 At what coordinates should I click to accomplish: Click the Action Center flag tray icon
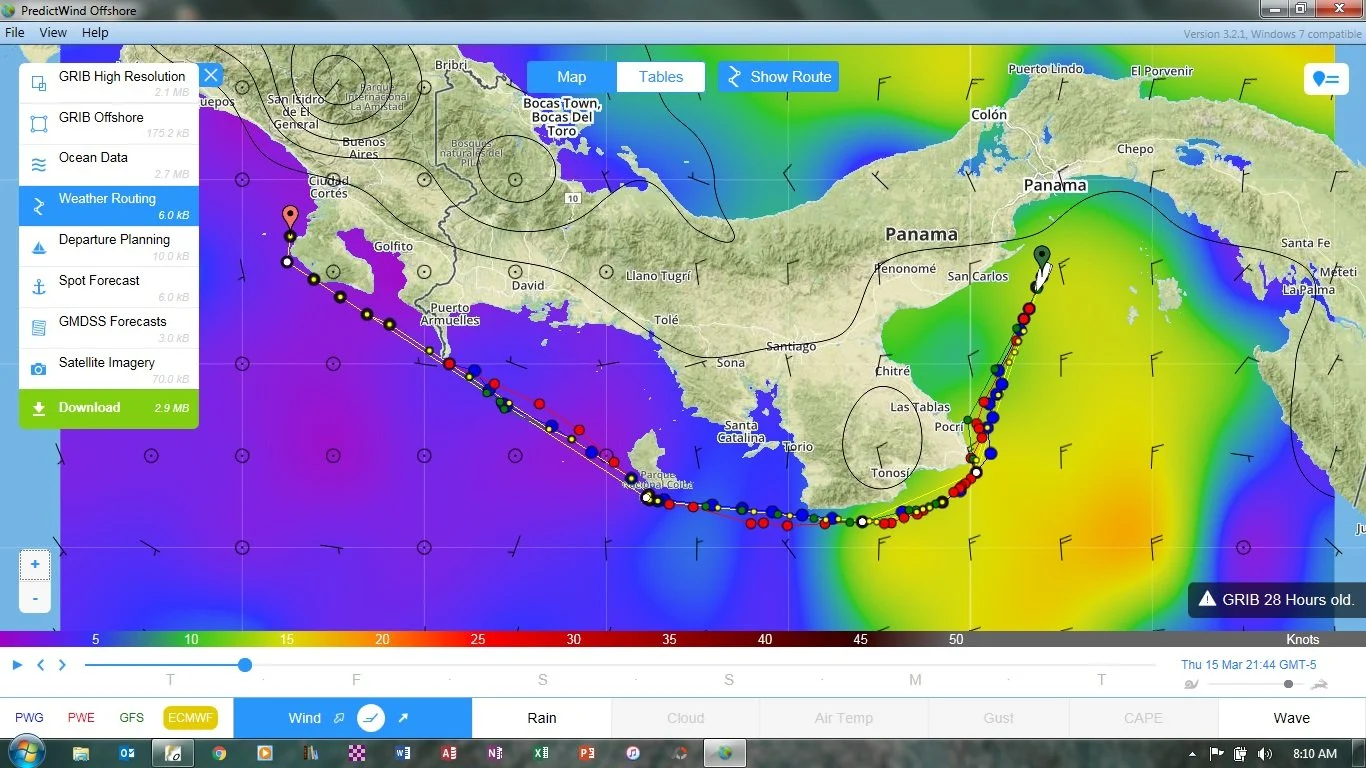1217,754
